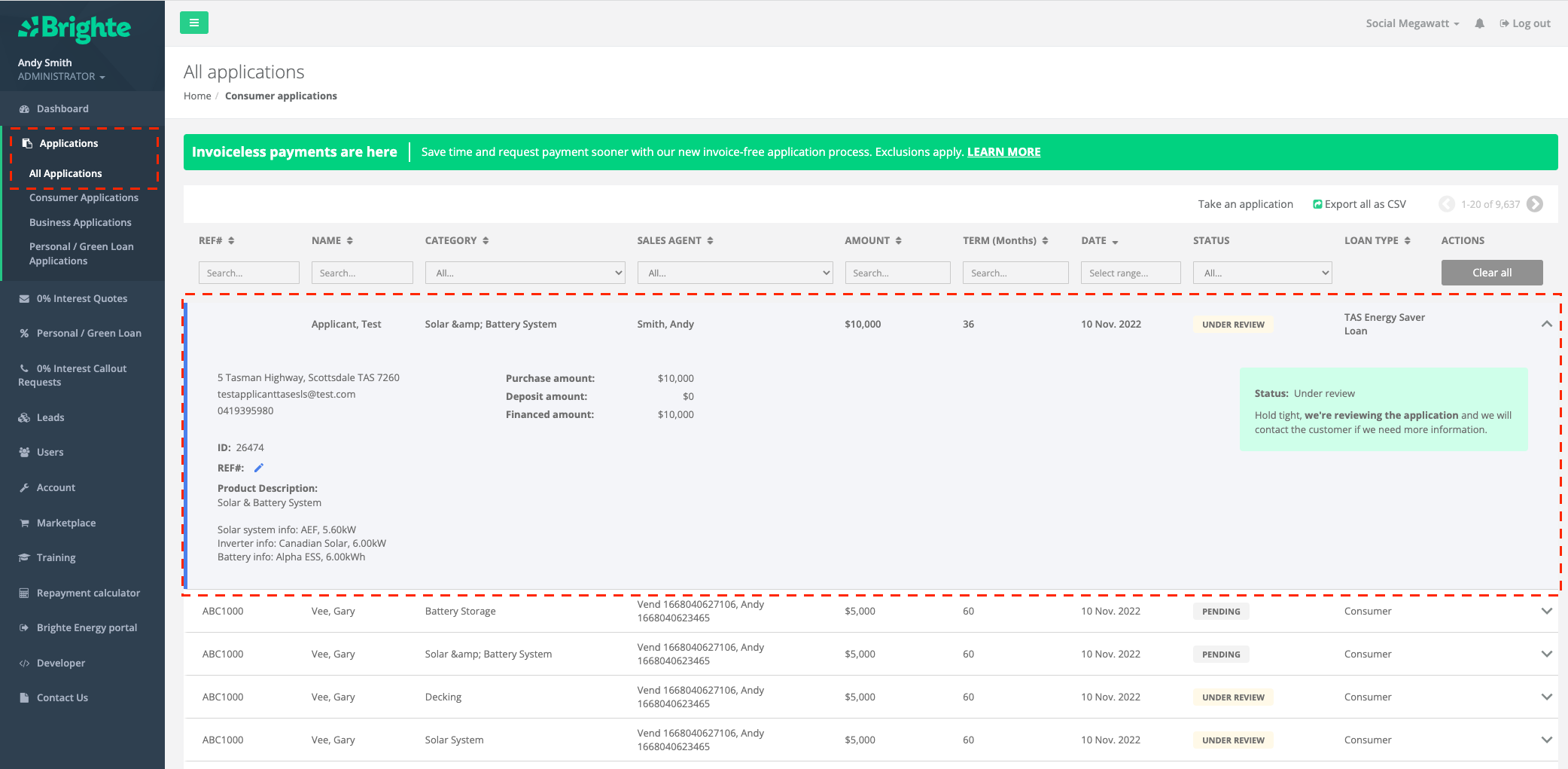Click the Date select range field

(x=1130, y=273)
